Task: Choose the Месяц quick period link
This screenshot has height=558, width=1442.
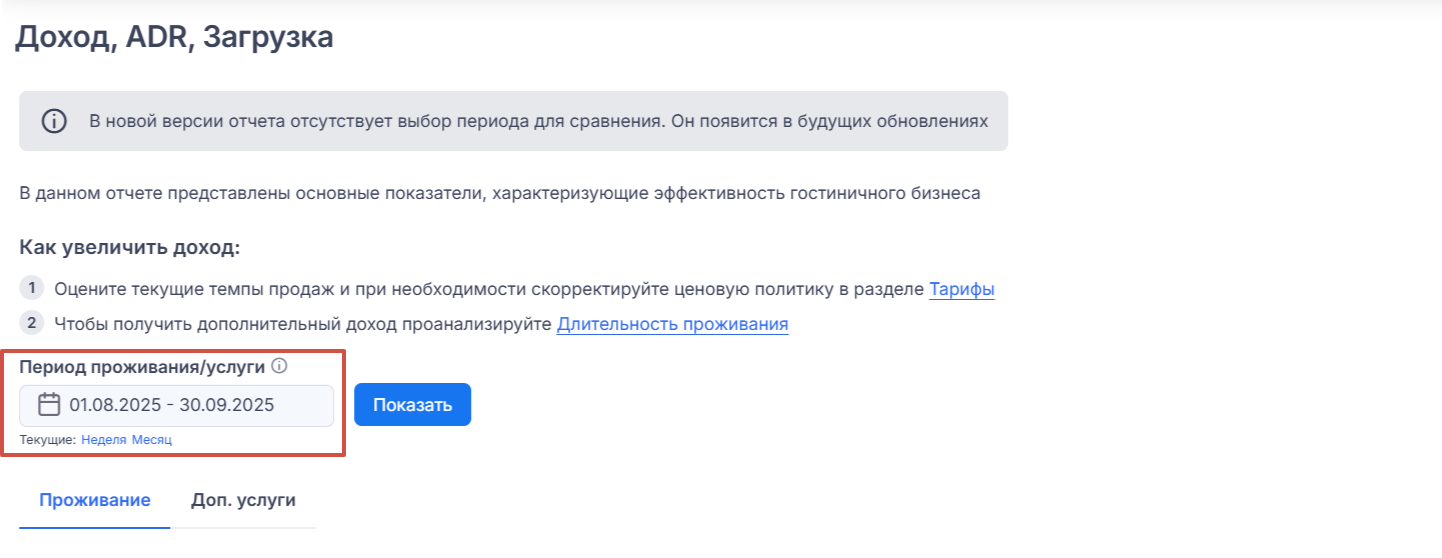Action: click(x=152, y=440)
